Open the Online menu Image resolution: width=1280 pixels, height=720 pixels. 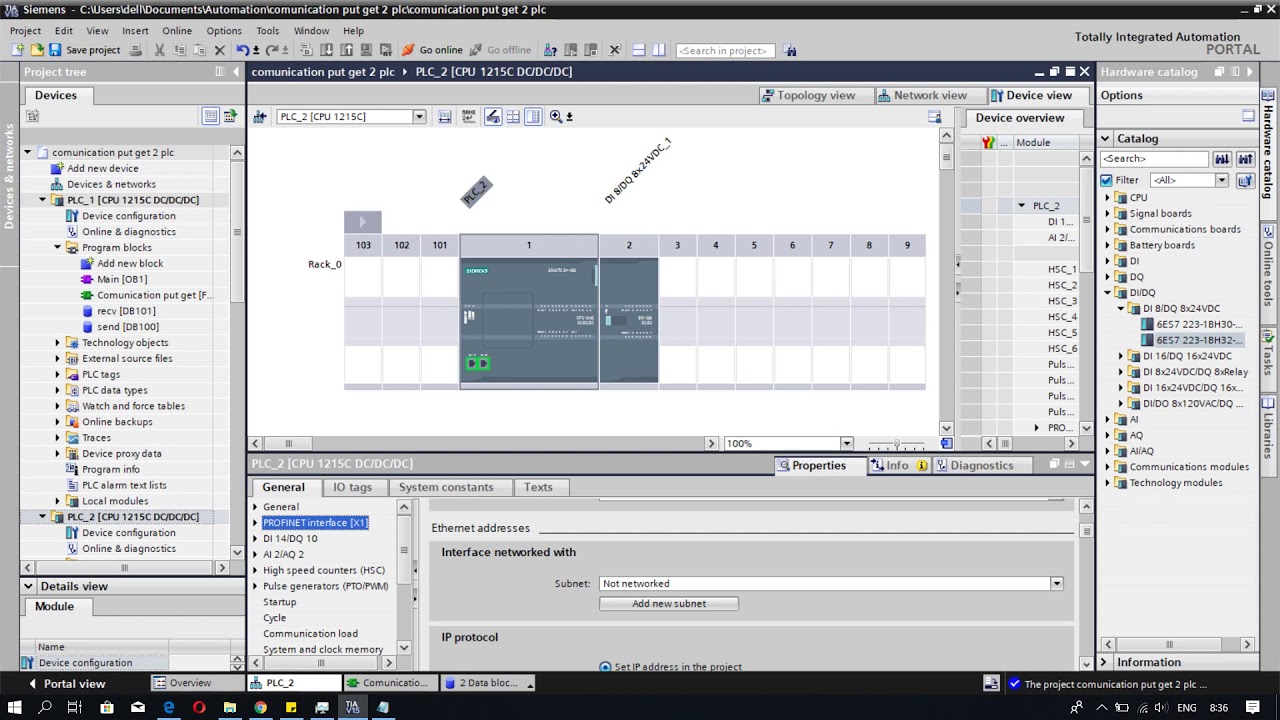(x=177, y=31)
